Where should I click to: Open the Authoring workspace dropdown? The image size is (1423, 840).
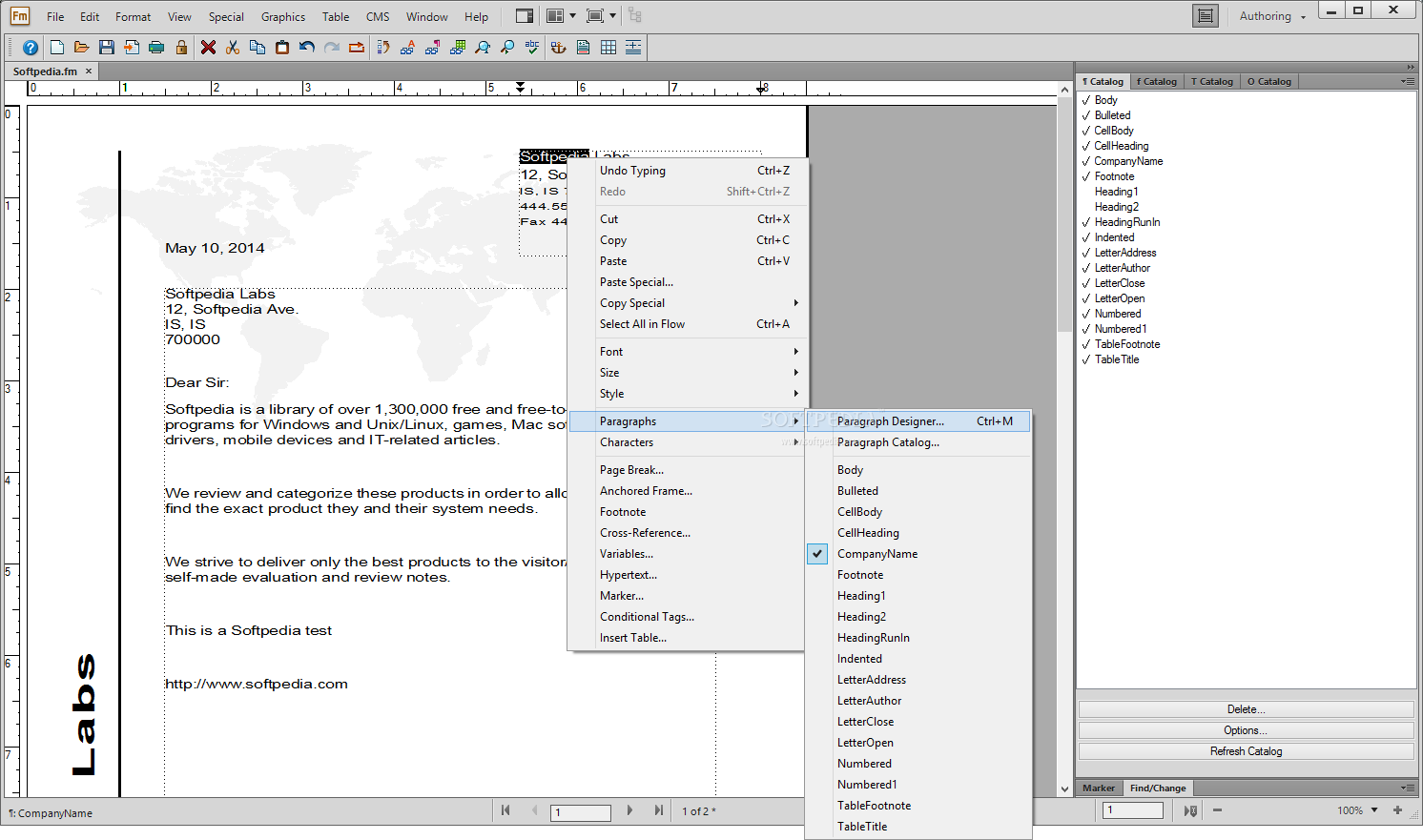[x=1273, y=16]
